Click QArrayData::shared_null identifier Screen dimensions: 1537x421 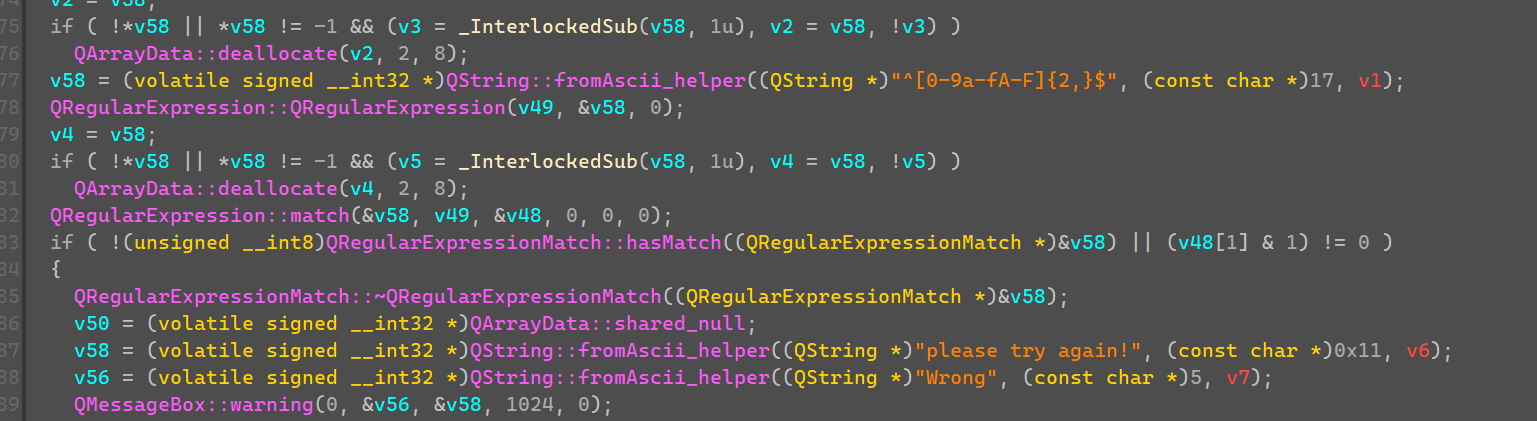[x=607, y=324]
